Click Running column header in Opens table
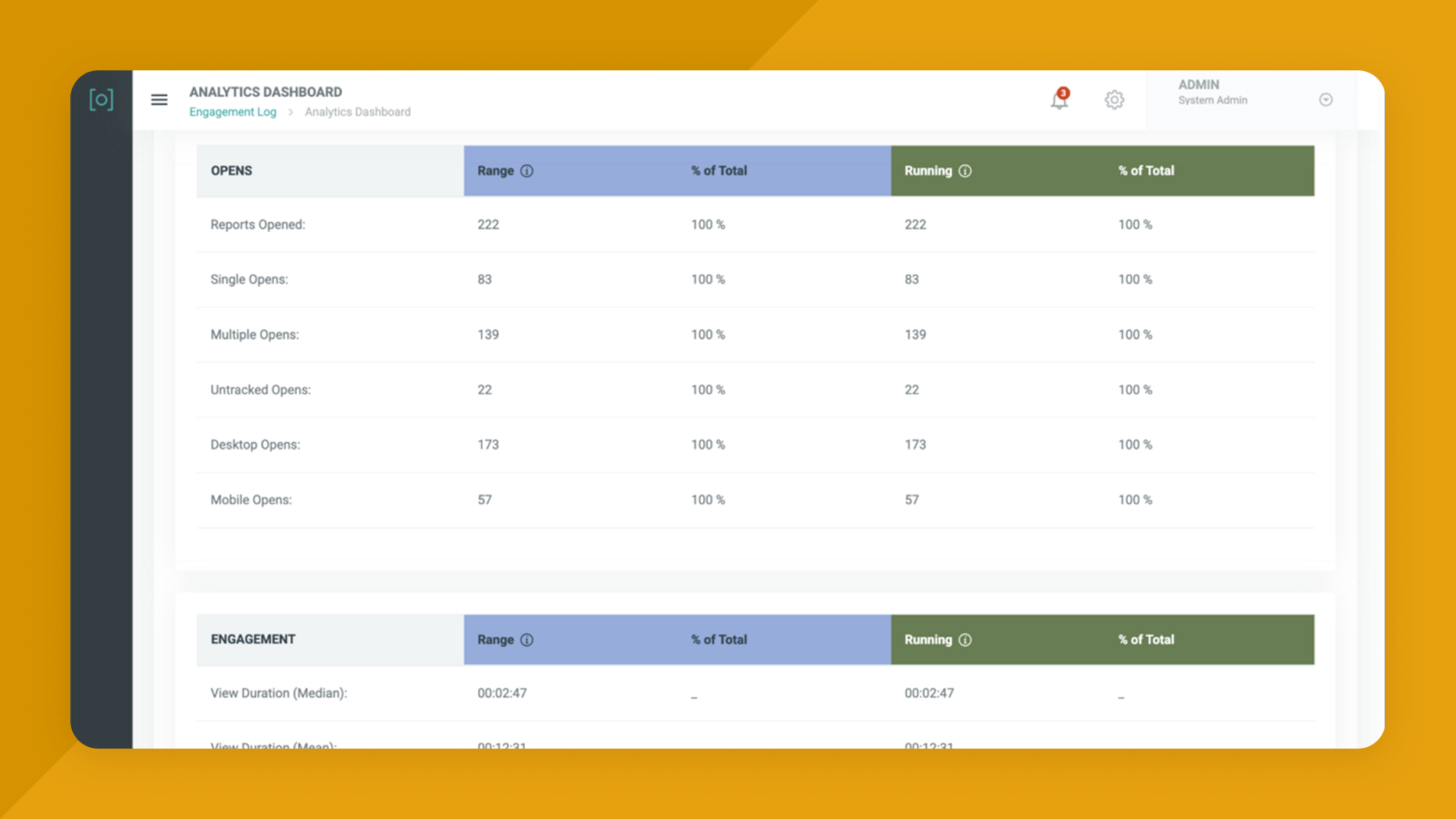This screenshot has width=1456, height=819. tap(928, 170)
